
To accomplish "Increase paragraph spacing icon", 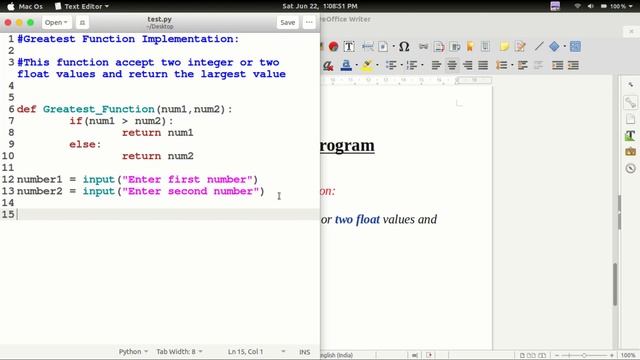I will (523, 65).
